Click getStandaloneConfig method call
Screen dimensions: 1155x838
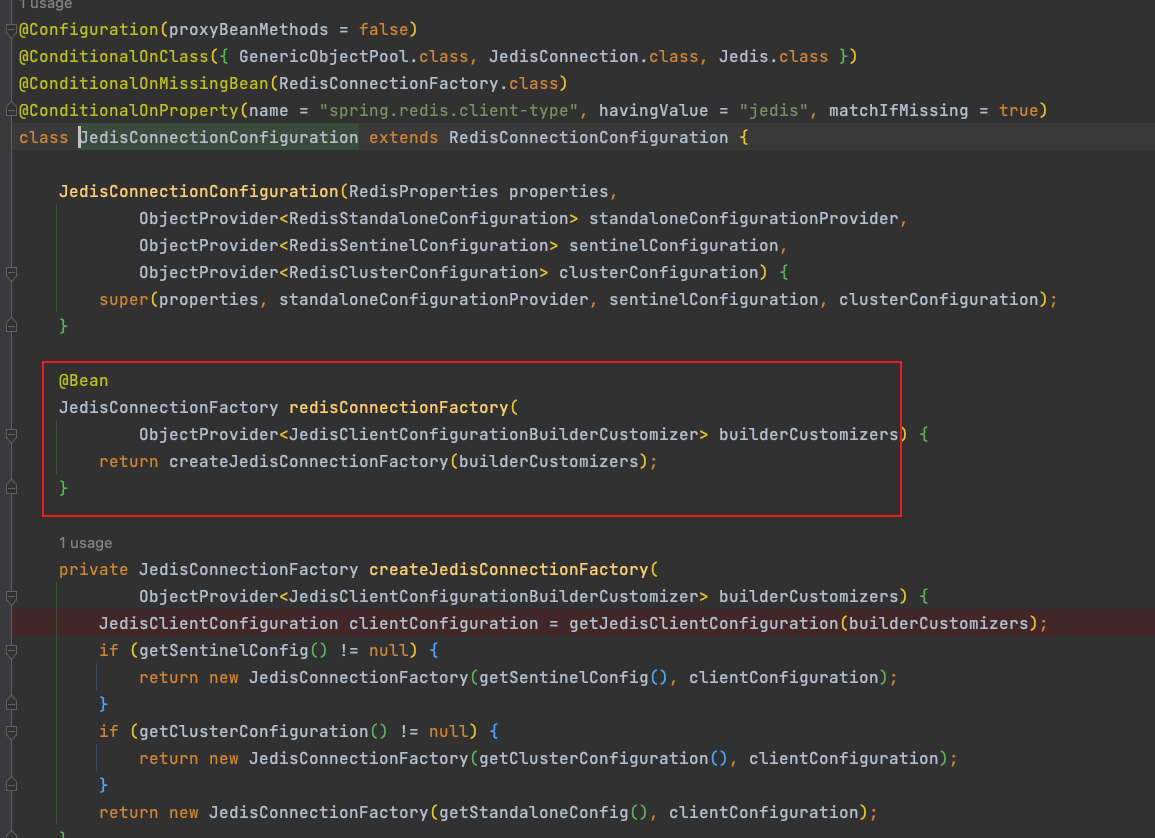(533, 813)
